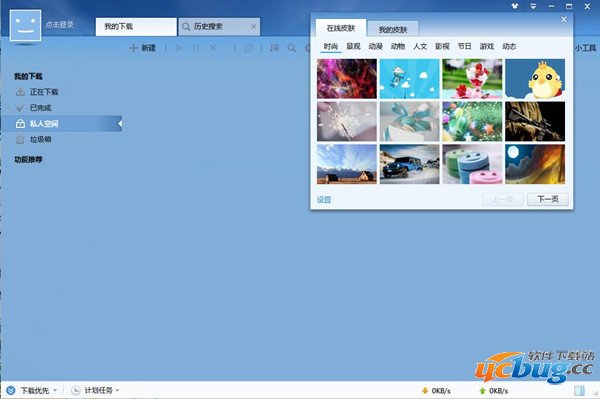Apply the teal ribbon gift box skin

409,122
